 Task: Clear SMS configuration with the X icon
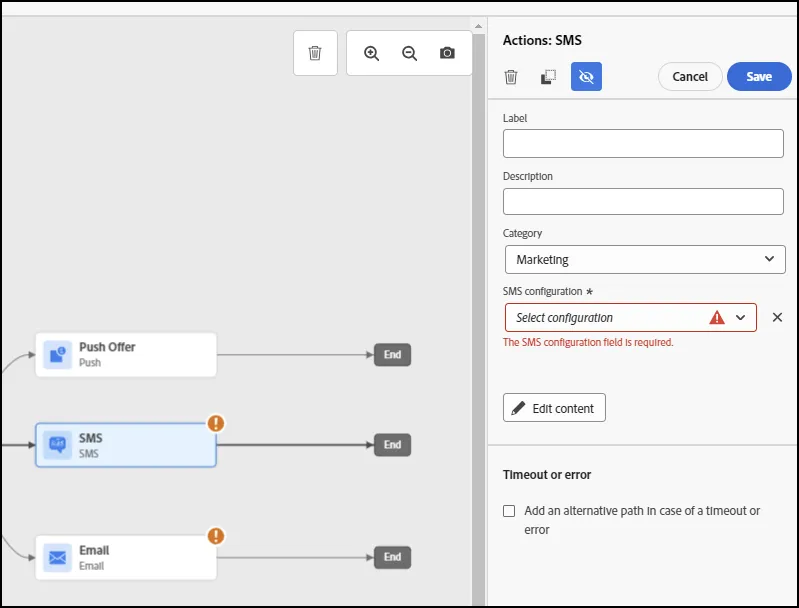point(777,317)
